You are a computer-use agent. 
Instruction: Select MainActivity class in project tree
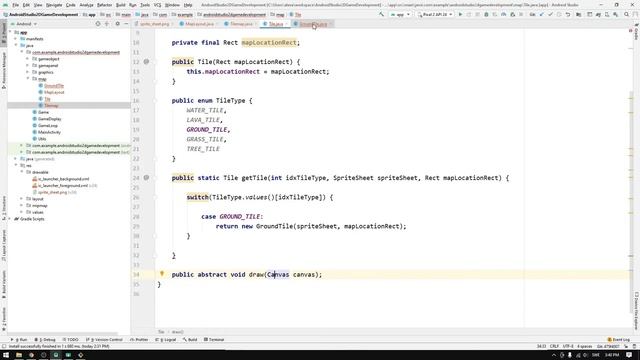point(49,132)
